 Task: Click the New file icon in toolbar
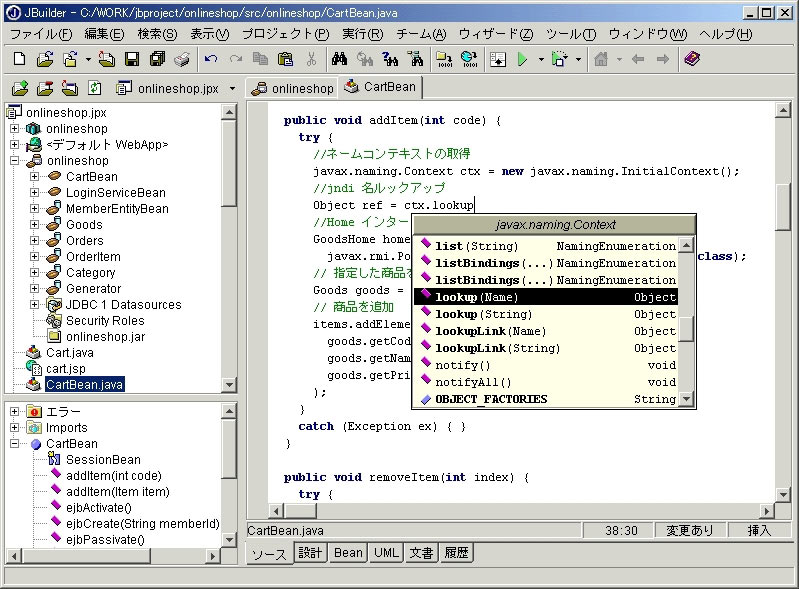[20, 59]
